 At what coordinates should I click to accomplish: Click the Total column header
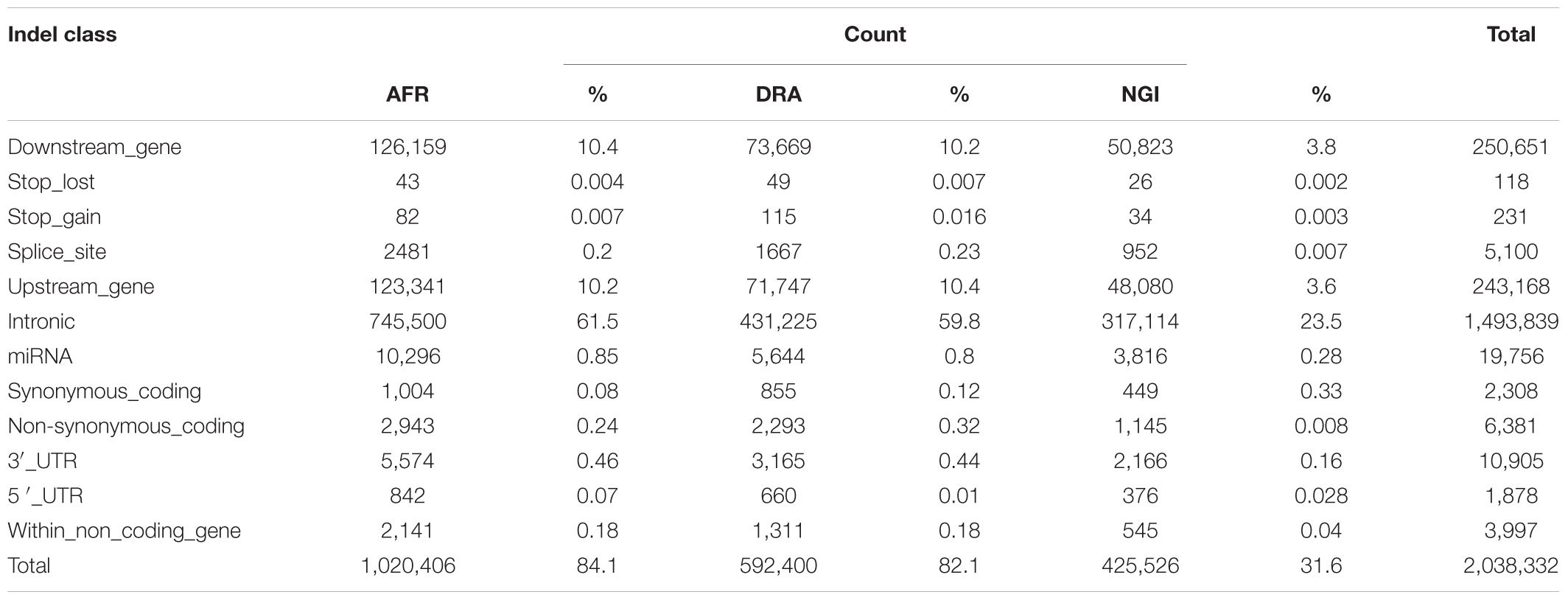click(x=1511, y=35)
